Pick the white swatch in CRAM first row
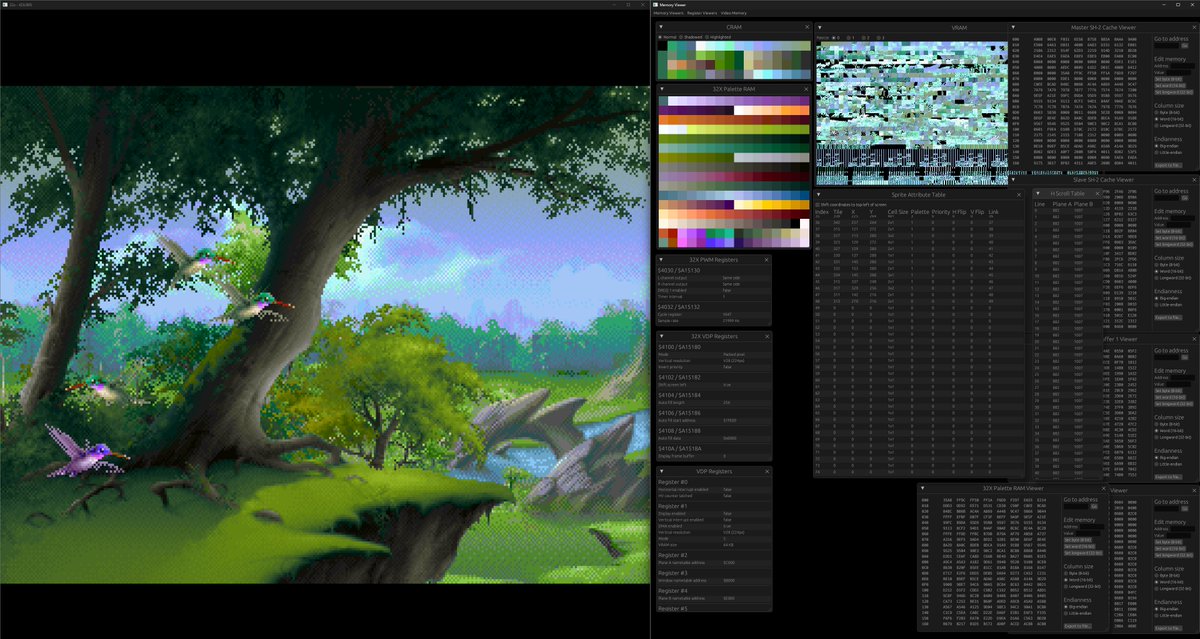 click(700, 47)
